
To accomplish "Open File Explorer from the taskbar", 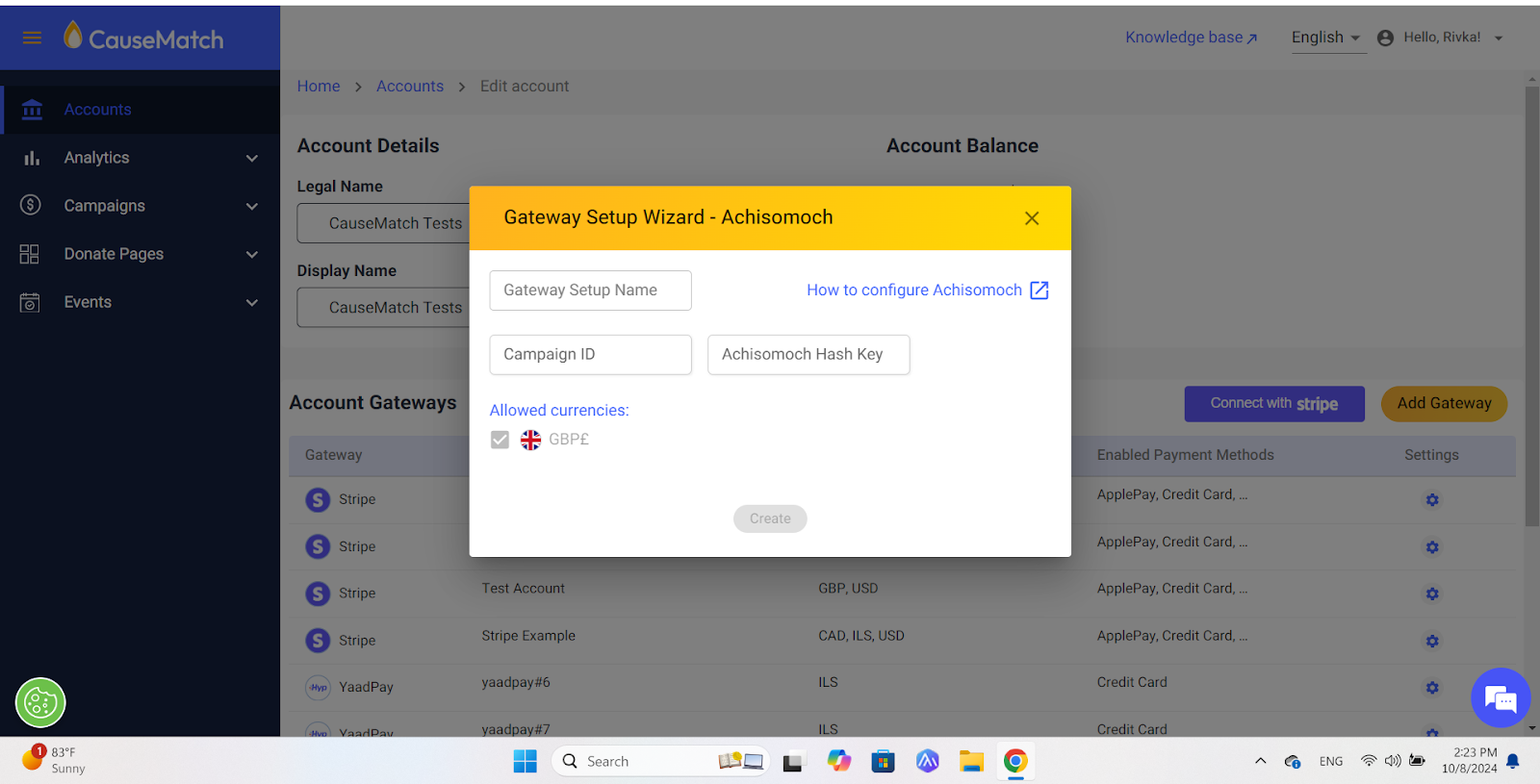I will (x=971, y=761).
